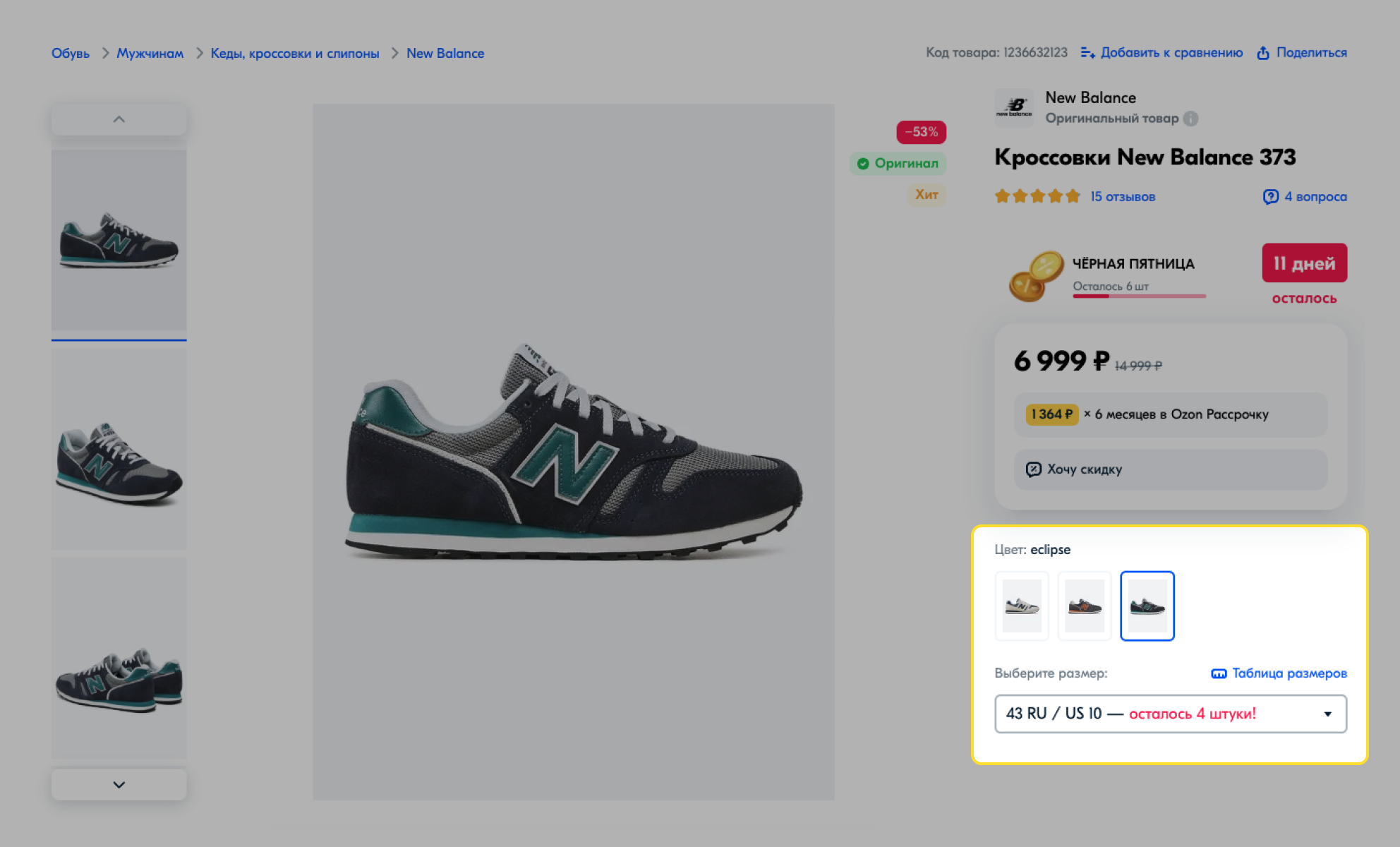This screenshot has height=847, width=1400.
Task: Go to Мужчинам breadcrumb category
Action: coord(150,54)
